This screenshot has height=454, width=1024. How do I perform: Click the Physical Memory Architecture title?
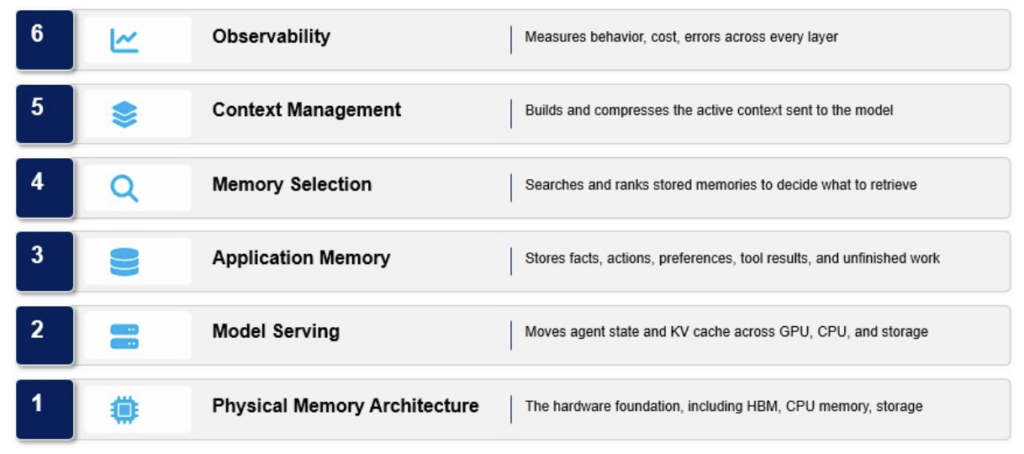345,406
